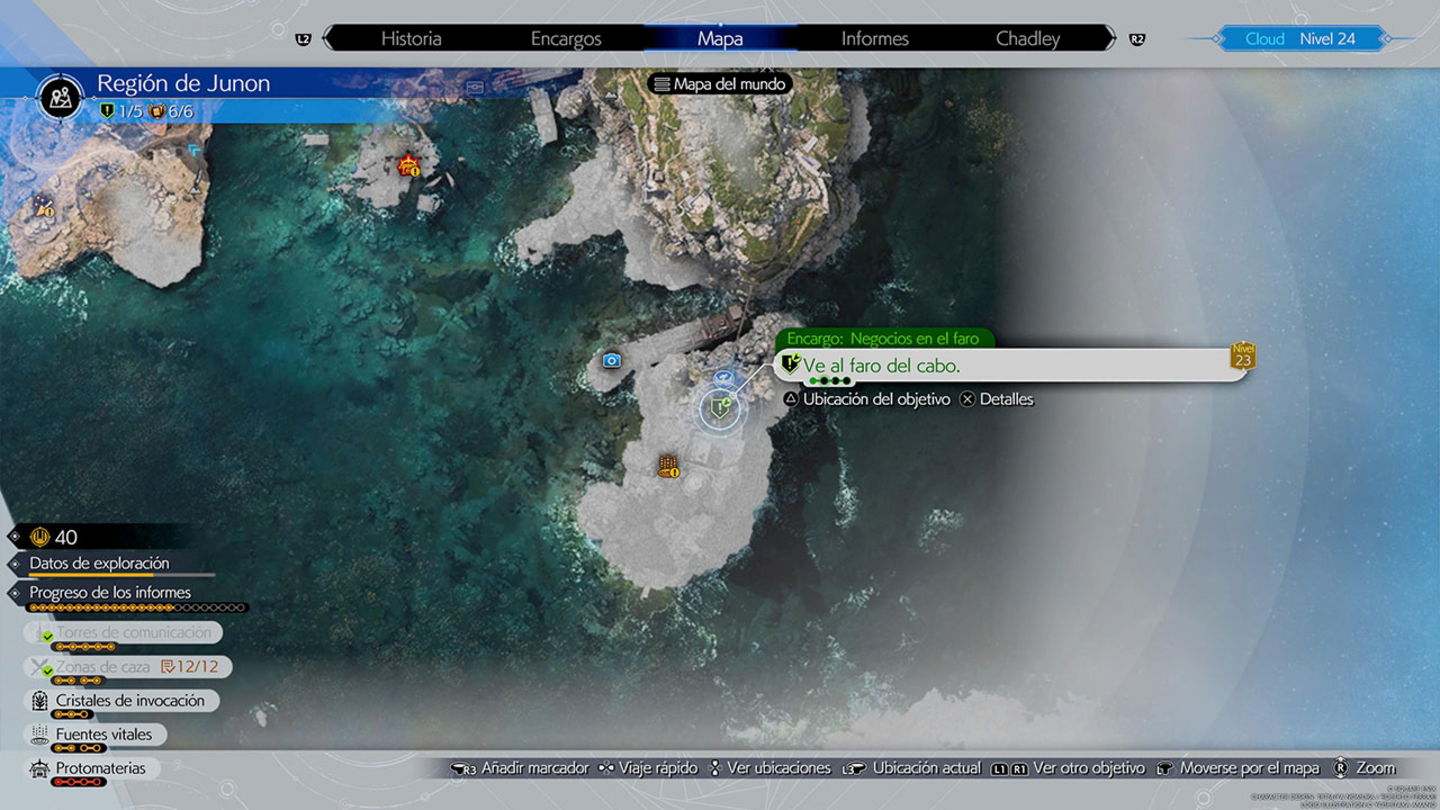Image resolution: width=1440 pixels, height=810 pixels.
Task: Select Ver otro objetivo in the bottom bar
Action: click(1089, 769)
